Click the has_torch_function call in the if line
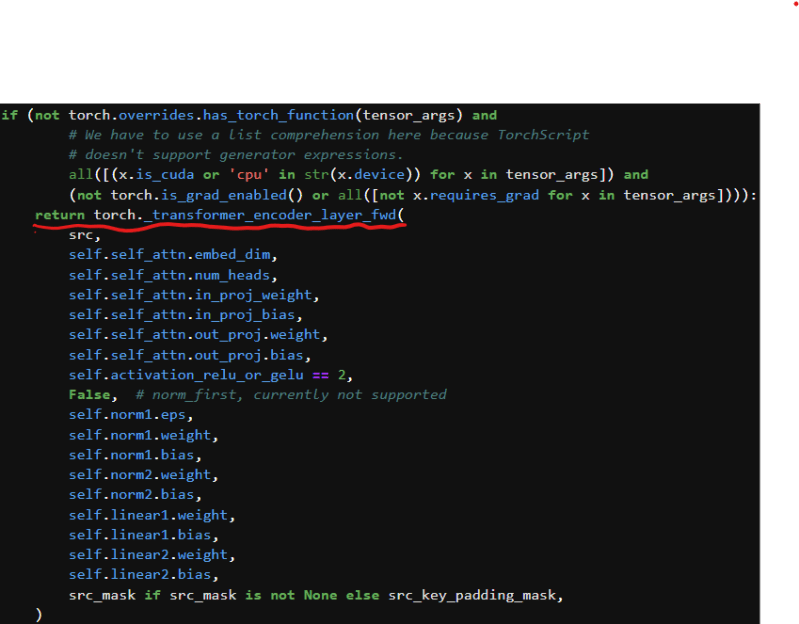 pos(278,116)
